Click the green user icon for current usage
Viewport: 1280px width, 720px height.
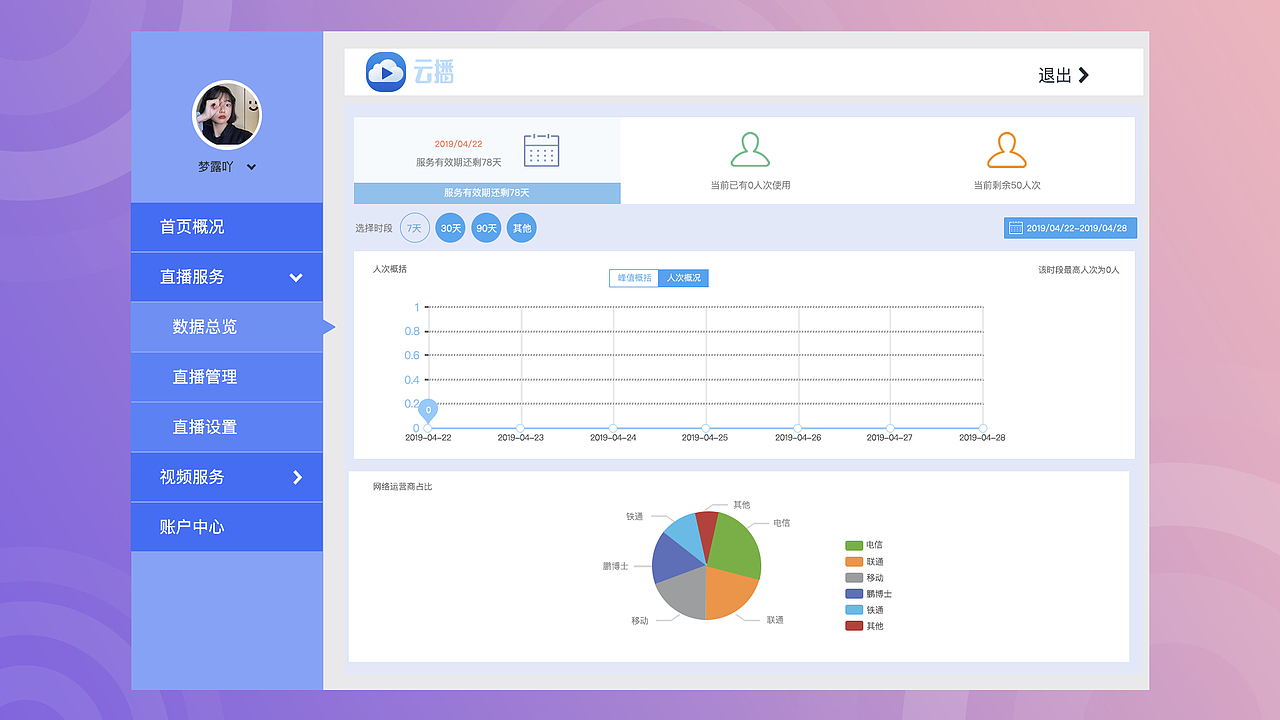(x=750, y=150)
